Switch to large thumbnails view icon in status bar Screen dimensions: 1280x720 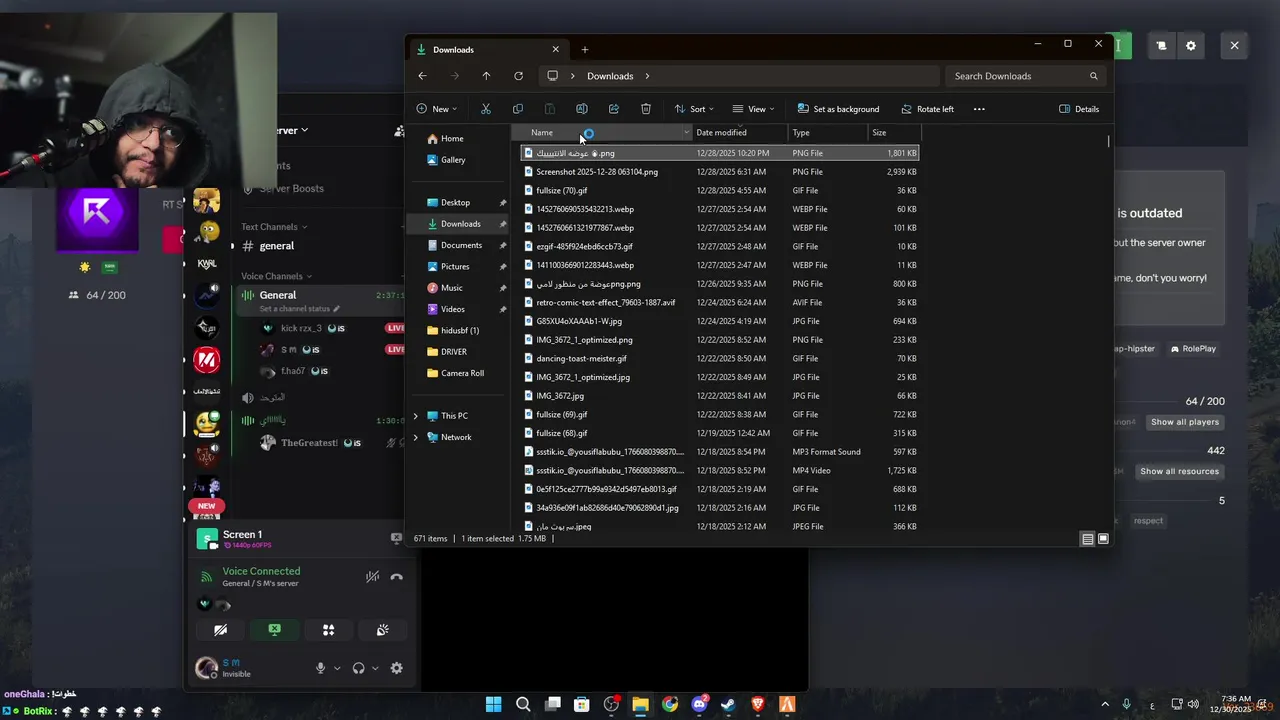[x=1104, y=539]
